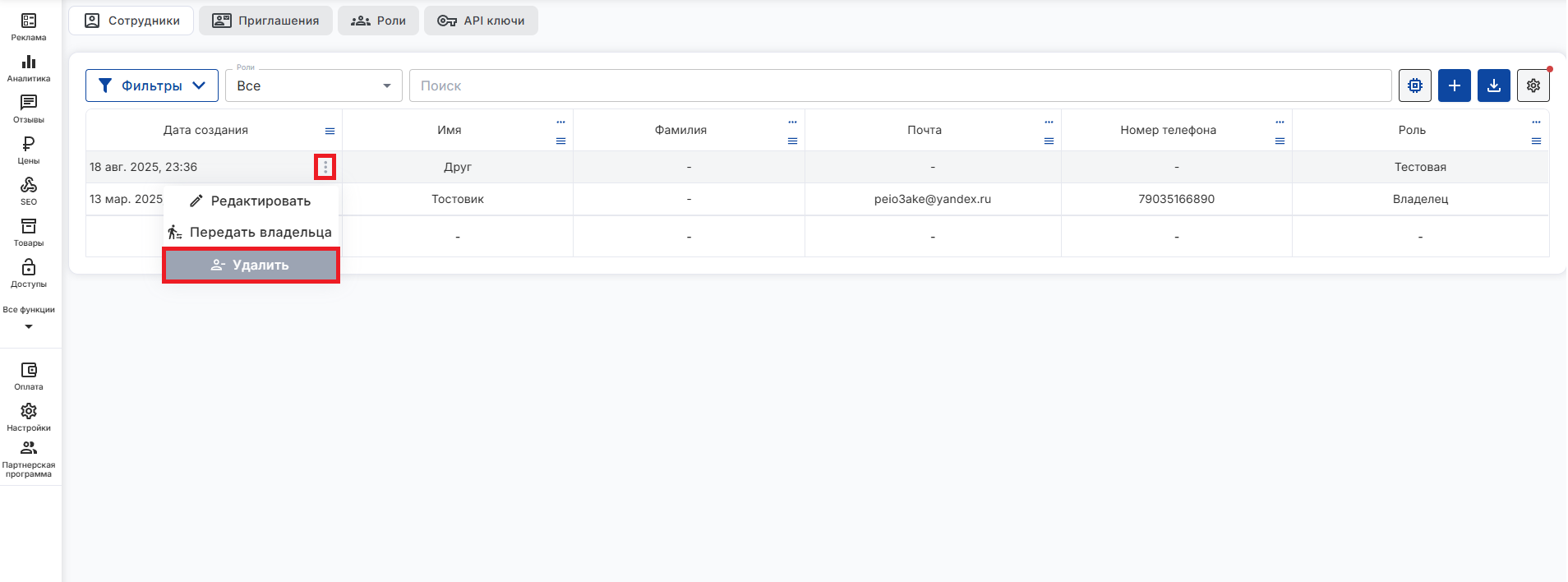Open the Оплата section
1568x582 pixels.
[29, 376]
